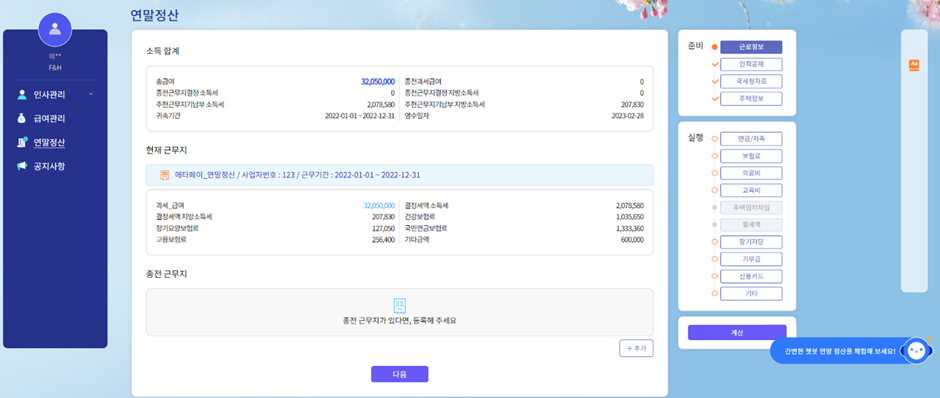Click the user profile avatar icon

click(x=55, y=29)
